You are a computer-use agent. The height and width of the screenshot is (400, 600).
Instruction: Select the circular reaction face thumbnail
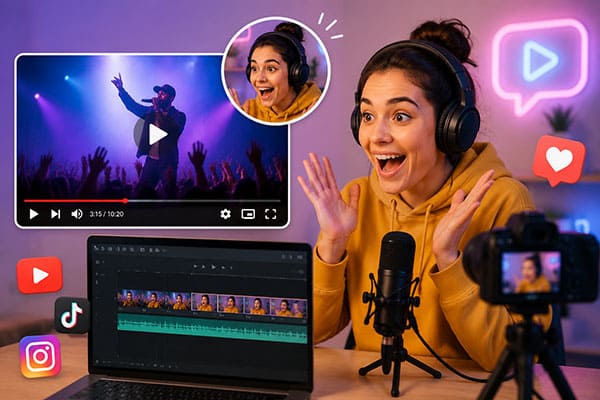point(276,71)
